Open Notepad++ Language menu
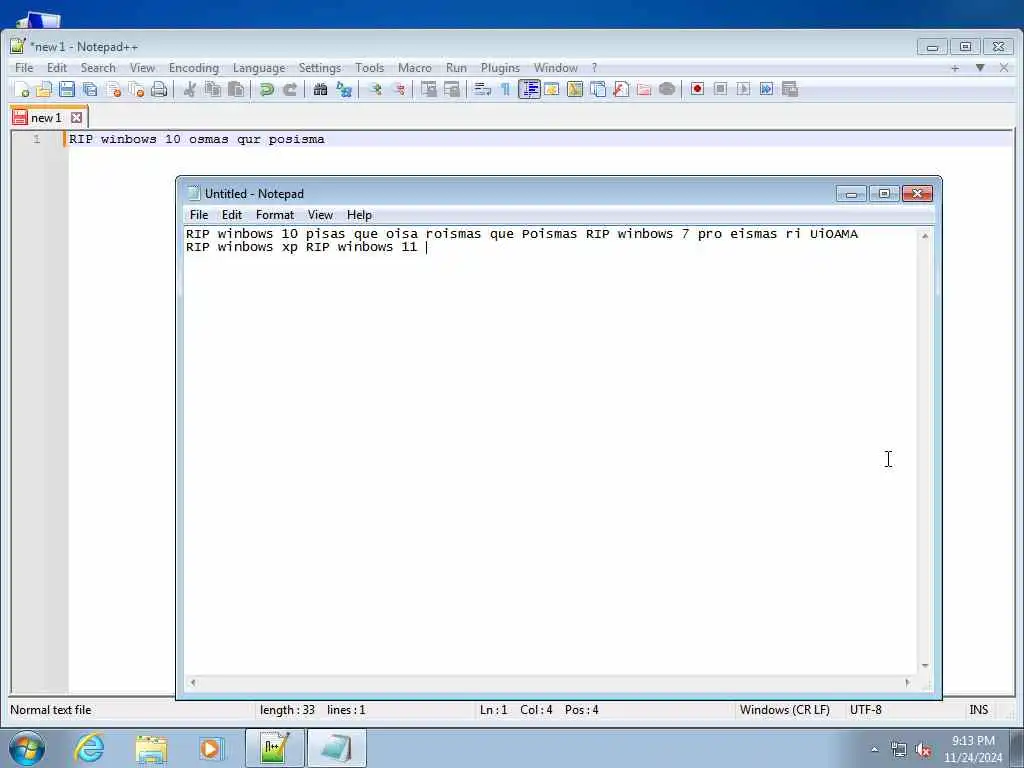This screenshot has width=1024, height=768. click(x=259, y=68)
